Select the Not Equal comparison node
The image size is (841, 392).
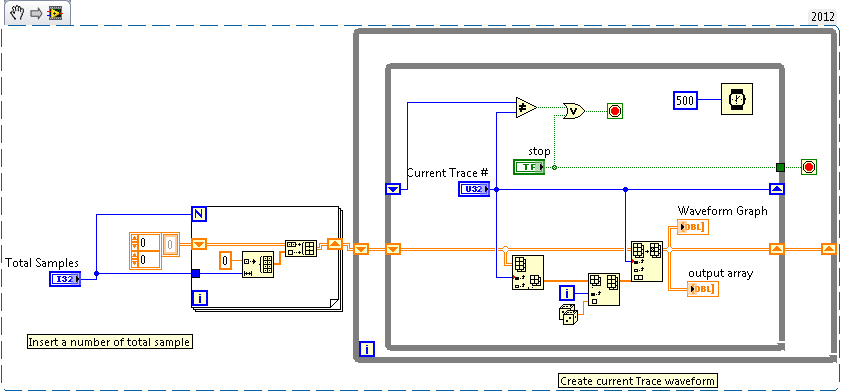point(526,107)
